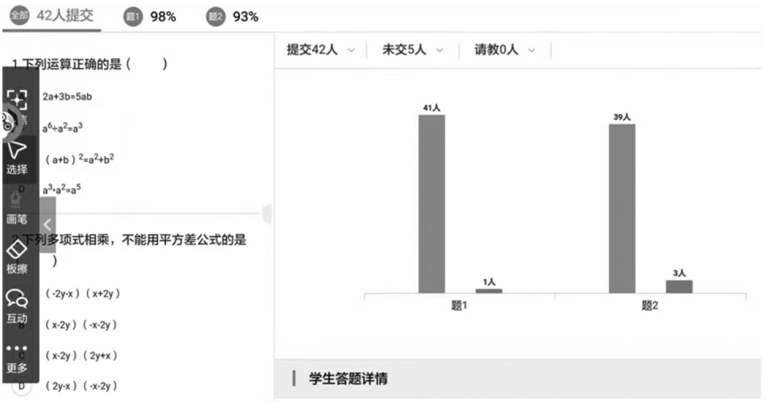Pick the 画笔 pen tool

[x=16, y=209]
